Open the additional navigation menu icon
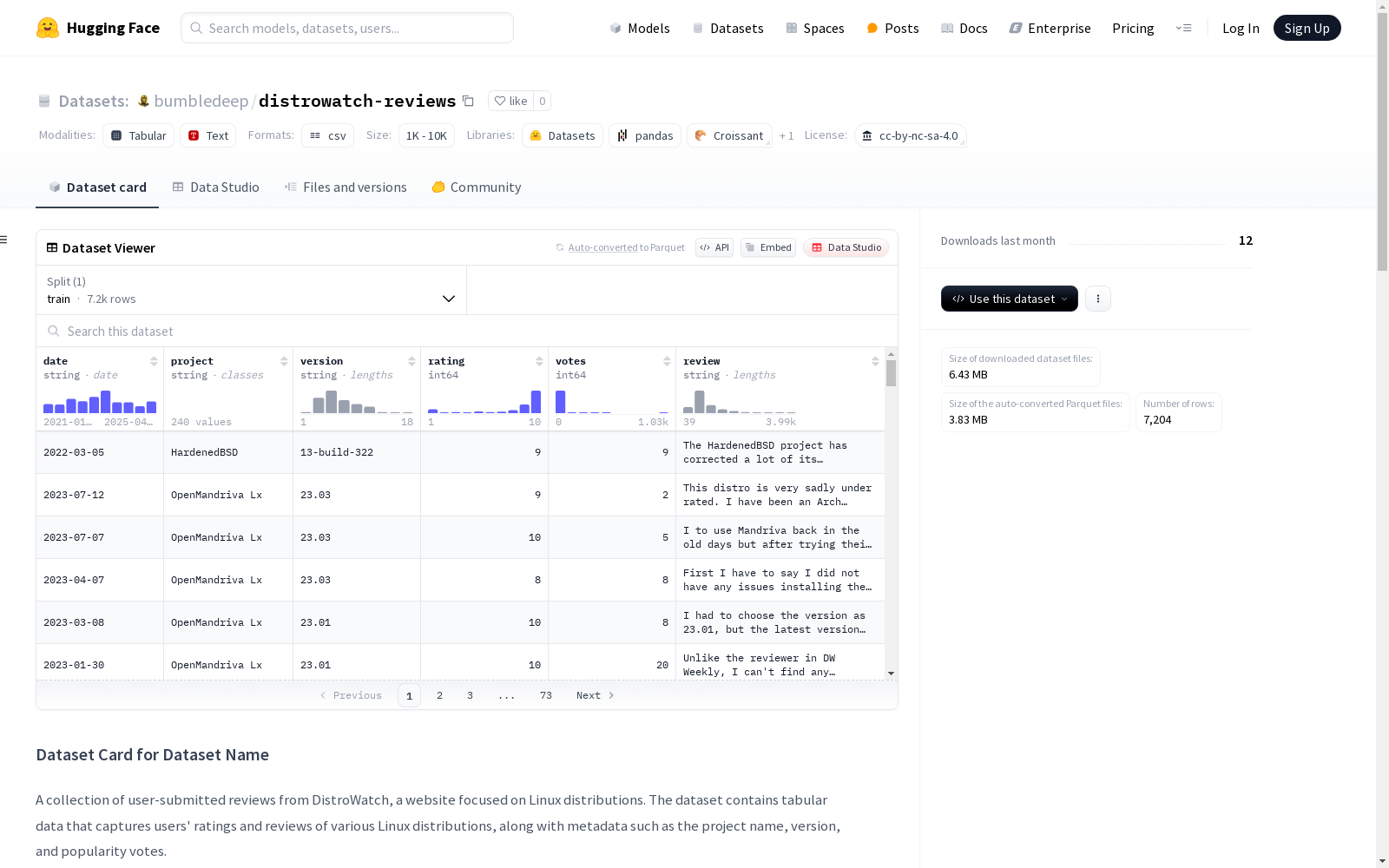Image resolution: width=1389 pixels, height=868 pixels. (x=1183, y=28)
